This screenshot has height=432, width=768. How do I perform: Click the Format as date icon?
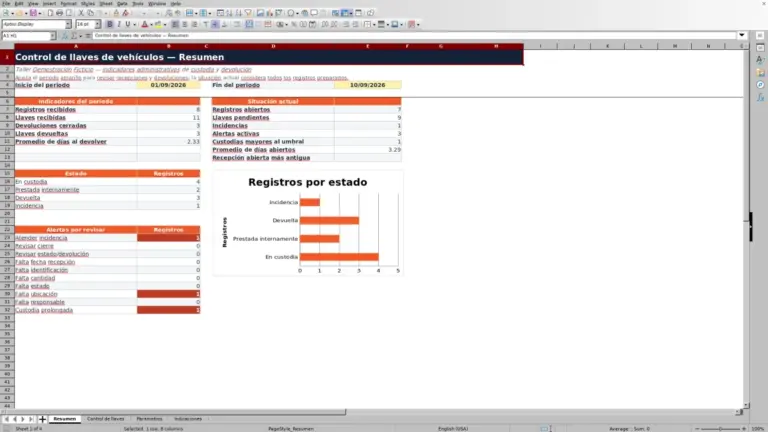(x=312, y=24)
